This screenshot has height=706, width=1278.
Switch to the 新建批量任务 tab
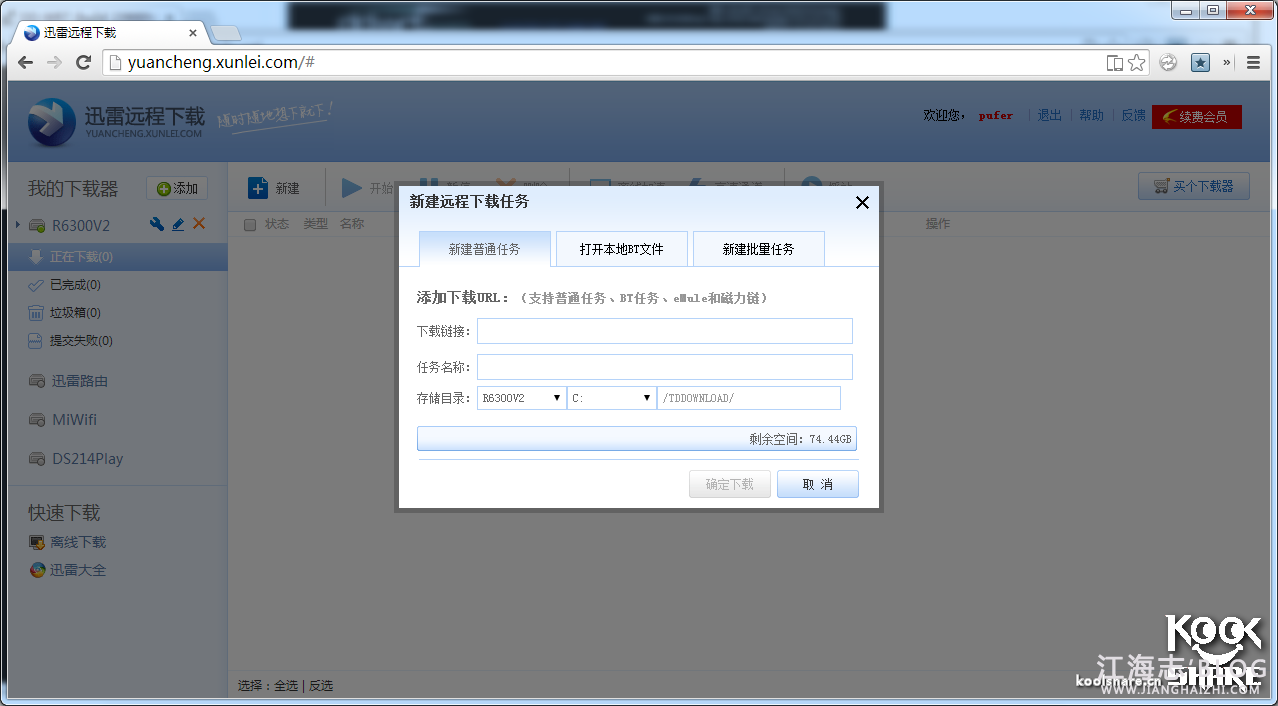click(x=758, y=249)
